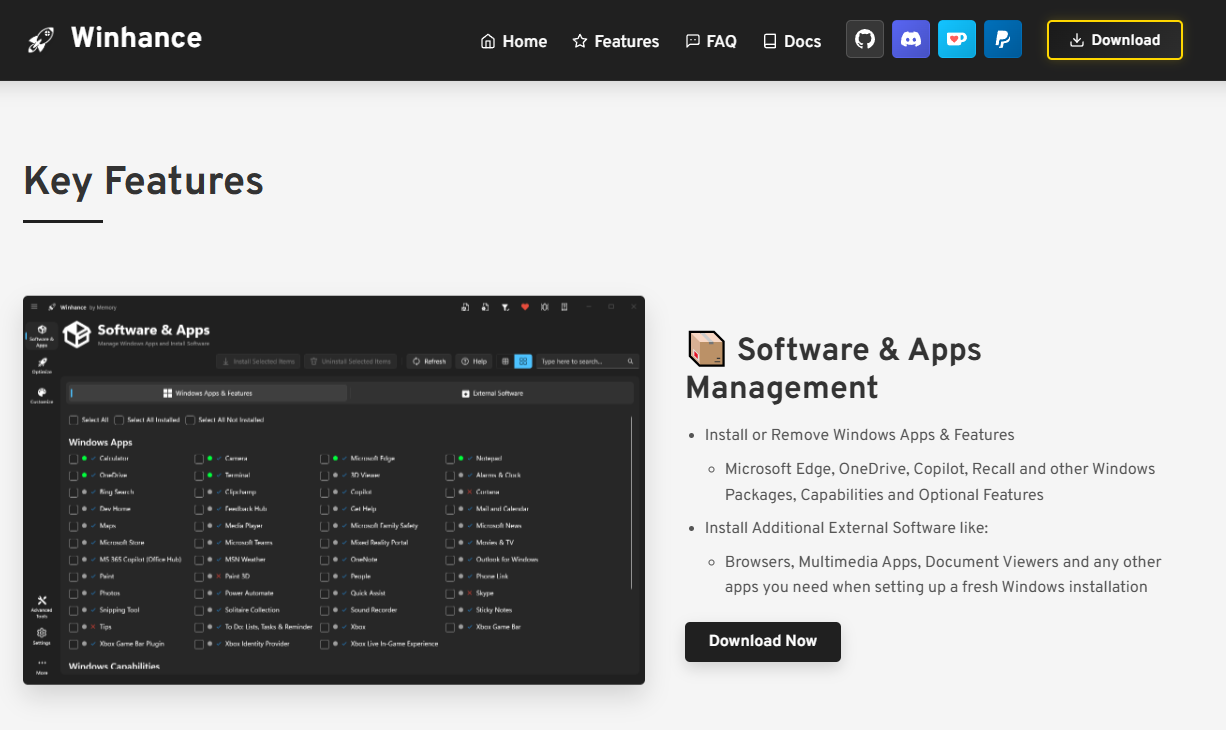
Task: Click text starting 'Microsoft Edge, OneDrive, Copilot'
Action: point(940,482)
